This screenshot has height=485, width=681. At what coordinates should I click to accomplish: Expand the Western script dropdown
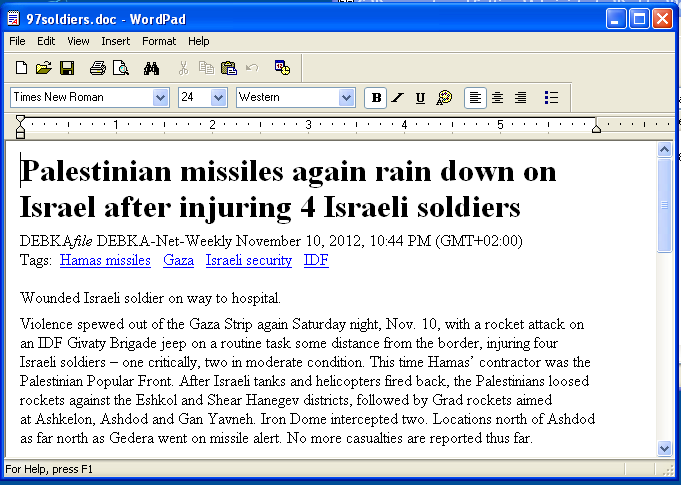346,98
